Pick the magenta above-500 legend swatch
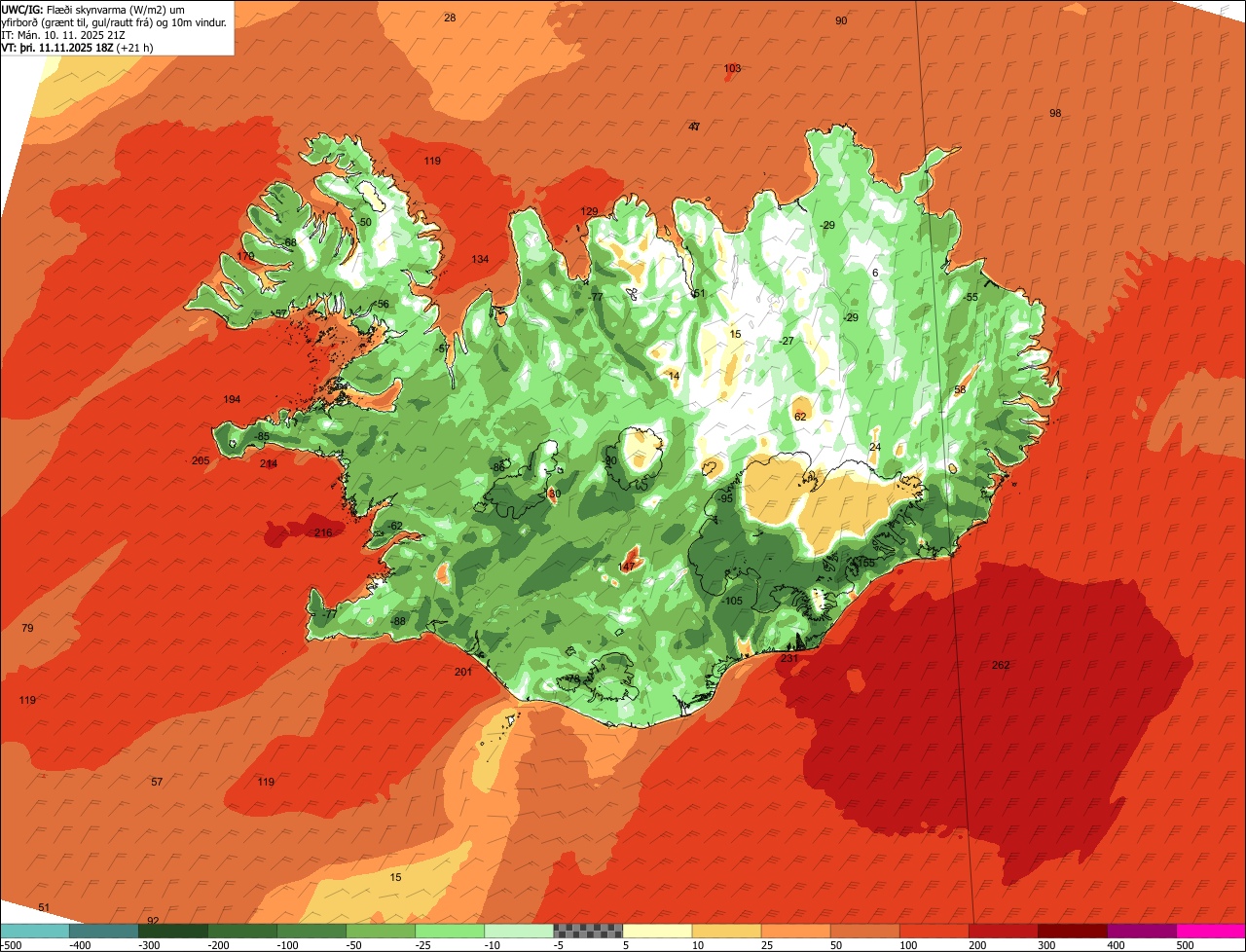 (1210, 931)
